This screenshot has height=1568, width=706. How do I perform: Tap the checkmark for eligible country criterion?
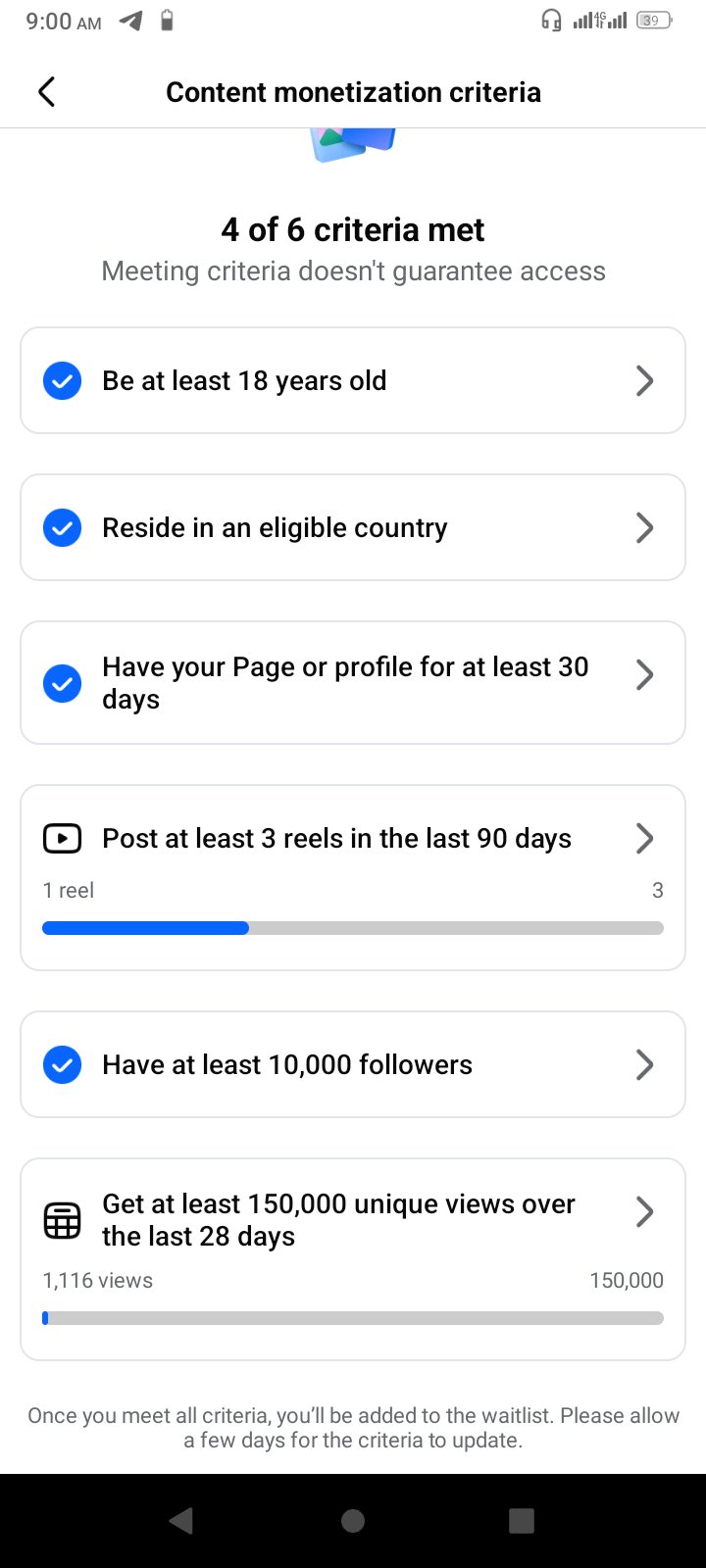click(62, 527)
